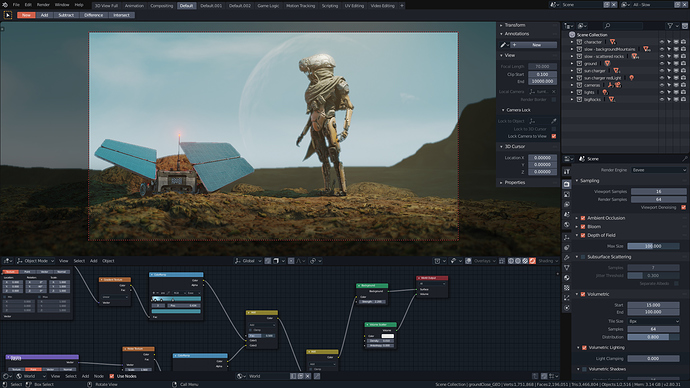Screen dimensions: 690x388
Task: Open Global transform orientation dropdown
Action: coord(248,261)
